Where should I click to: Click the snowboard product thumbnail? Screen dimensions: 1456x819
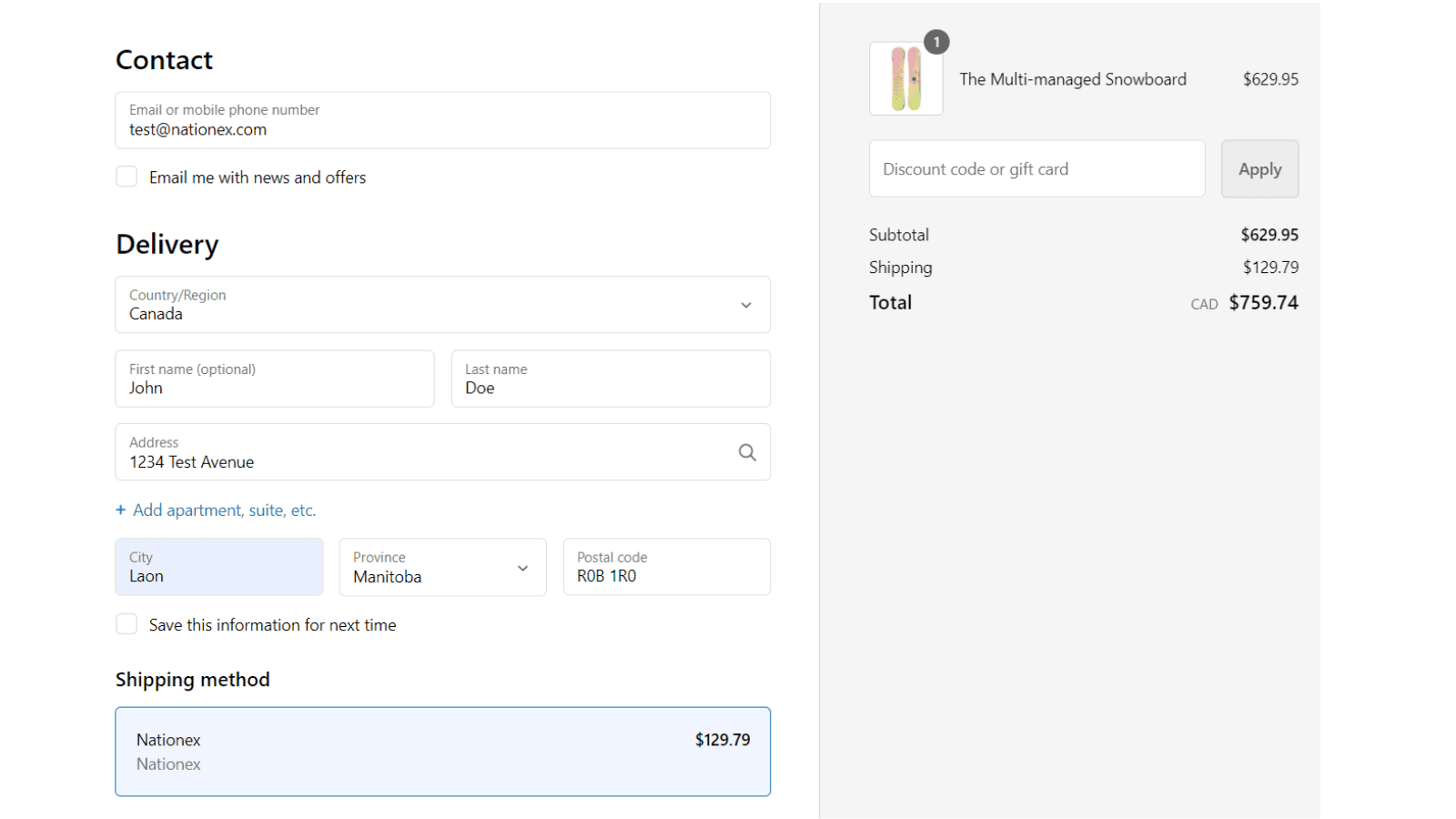tap(905, 78)
